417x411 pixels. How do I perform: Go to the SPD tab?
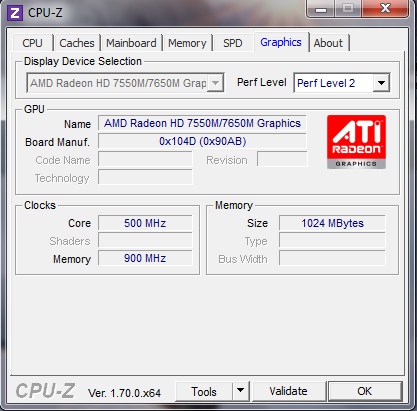click(233, 43)
